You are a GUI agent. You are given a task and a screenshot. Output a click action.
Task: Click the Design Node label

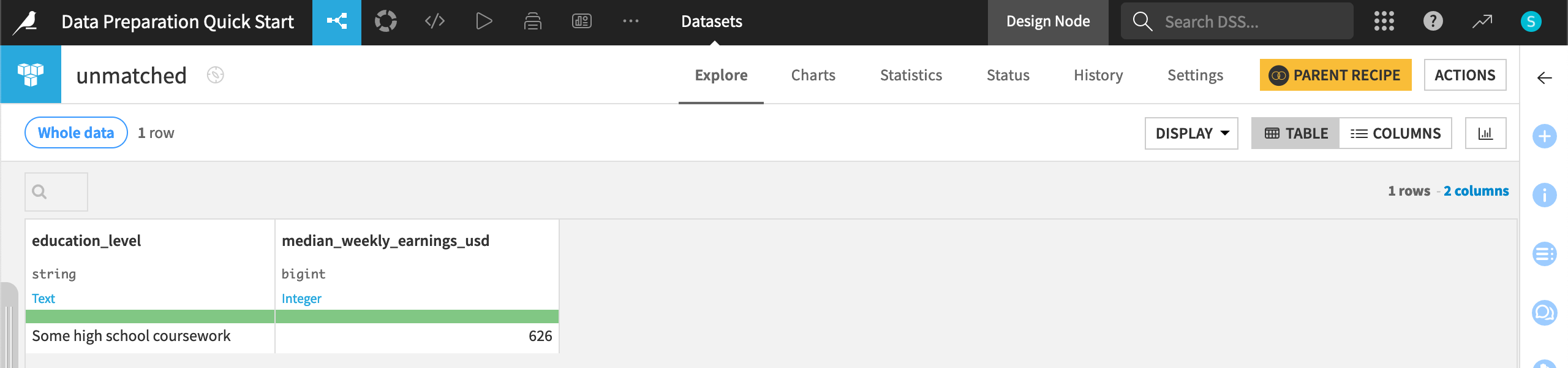(x=1048, y=22)
